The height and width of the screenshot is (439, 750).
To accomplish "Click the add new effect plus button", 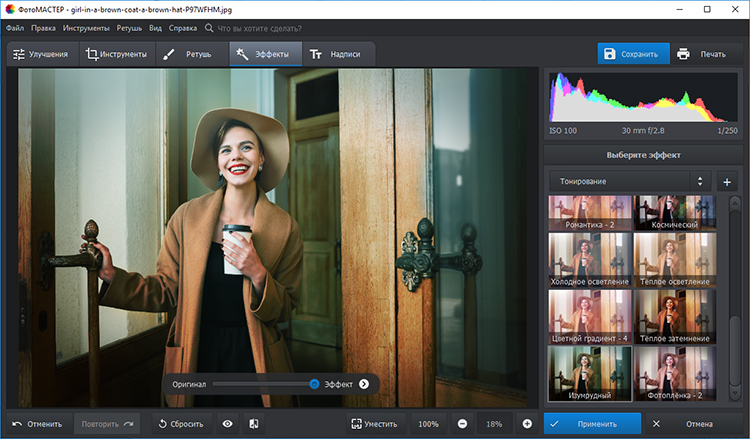I will coord(727,182).
